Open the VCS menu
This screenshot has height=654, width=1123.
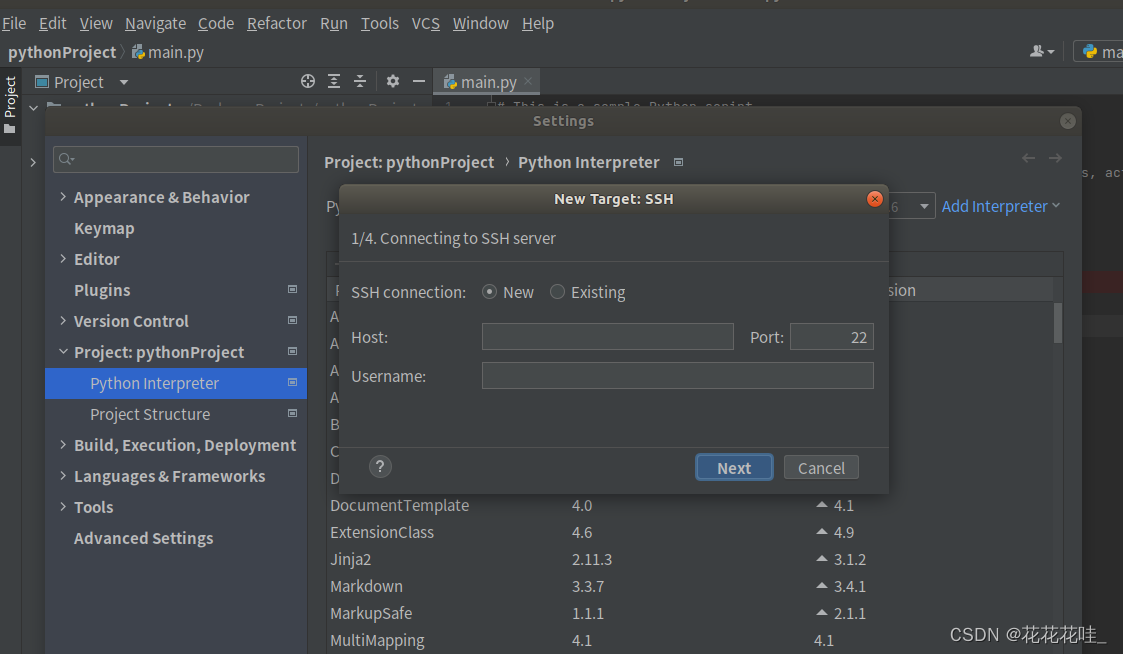point(425,24)
